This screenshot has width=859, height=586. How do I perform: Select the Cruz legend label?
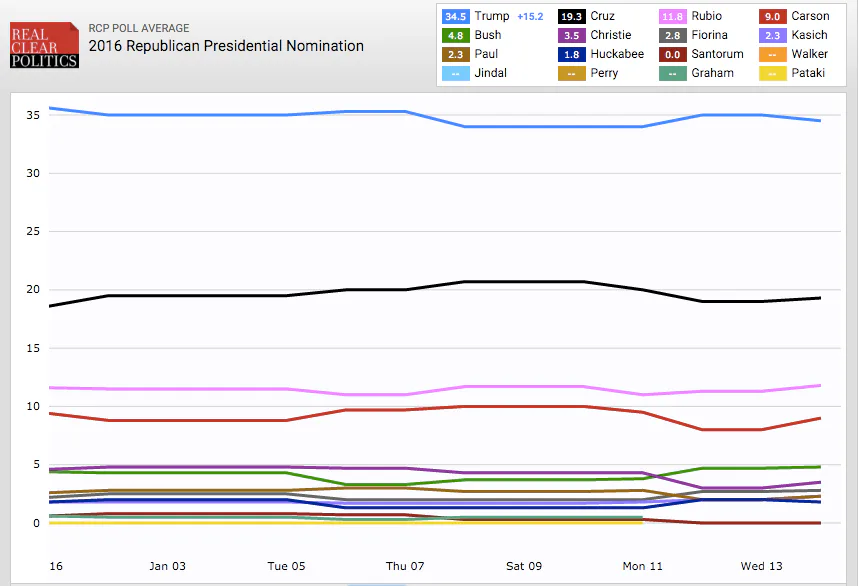pos(603,16)
